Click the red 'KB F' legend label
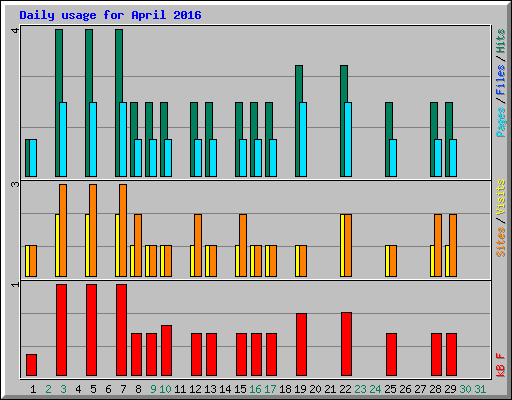 coord(501,365)
